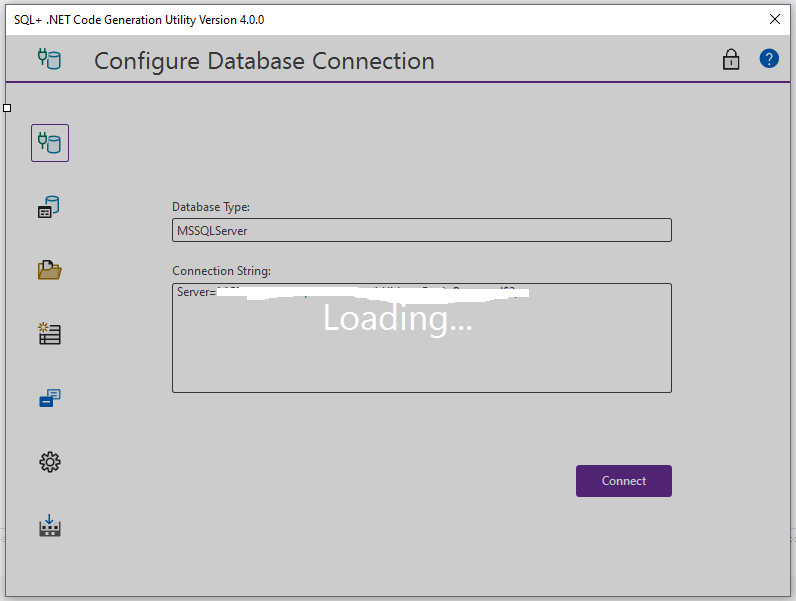Open settings gear in sidebar
Viewport: 796px width, 601px height.
pos(49,462)
